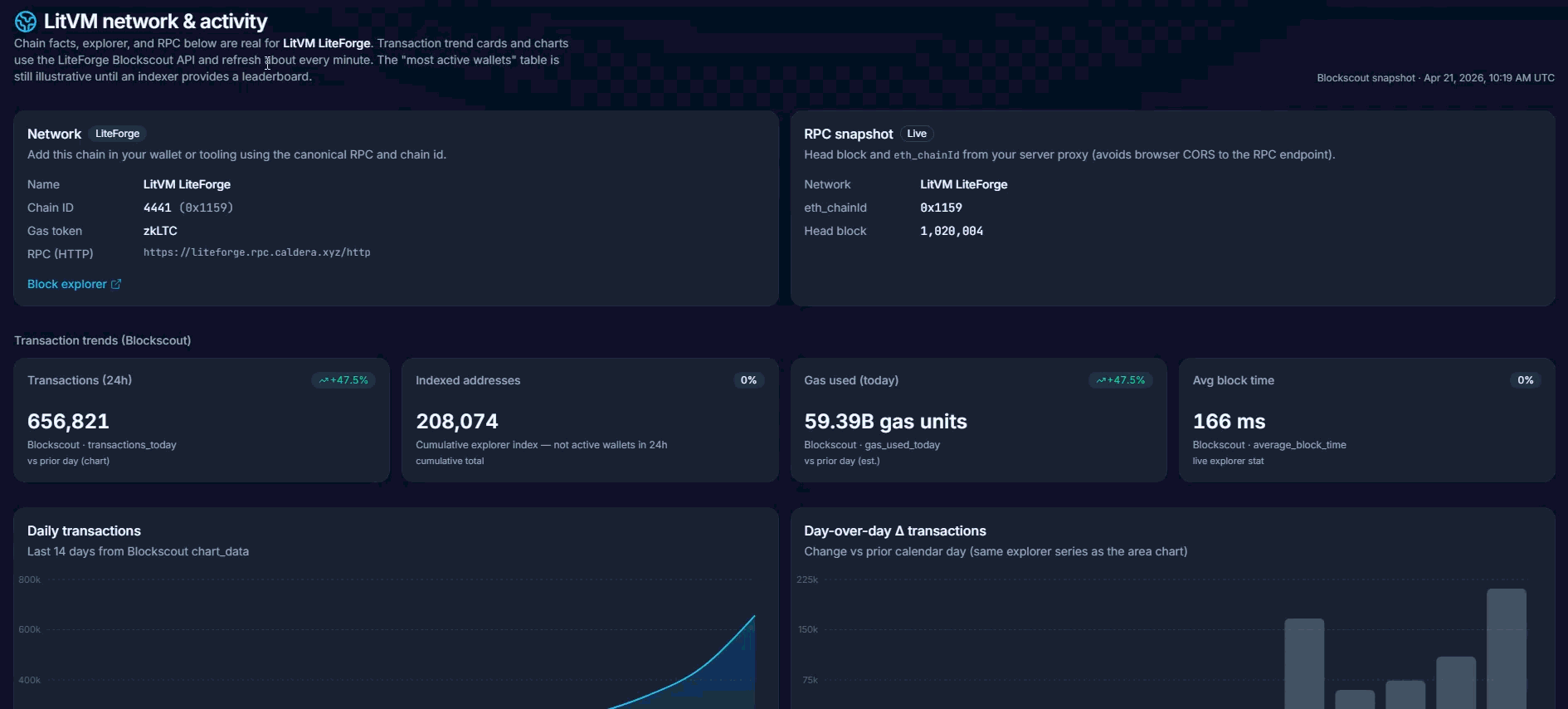This screenshot has width=1568, height=709.
Task: Select the Chain ID value 4441 (0x1159)
Action: tap(188, 208)
